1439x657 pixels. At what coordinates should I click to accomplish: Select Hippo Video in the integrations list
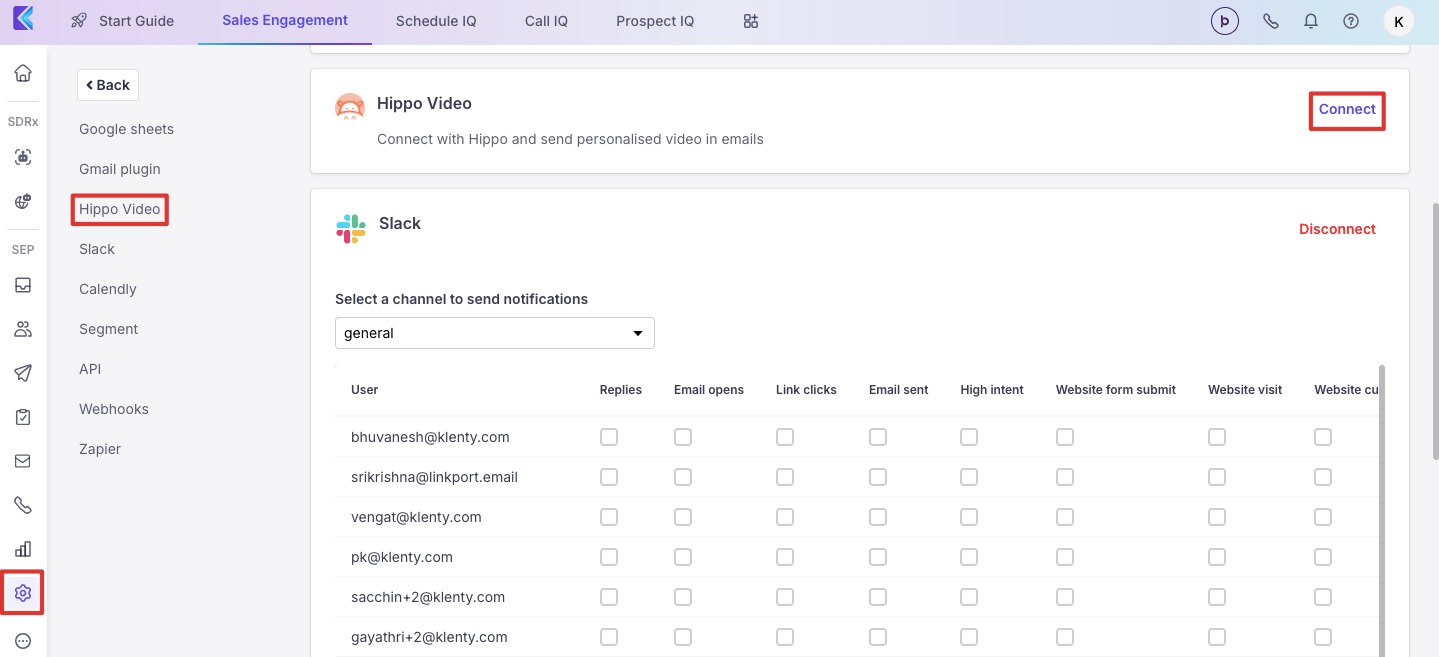[120, 209]
